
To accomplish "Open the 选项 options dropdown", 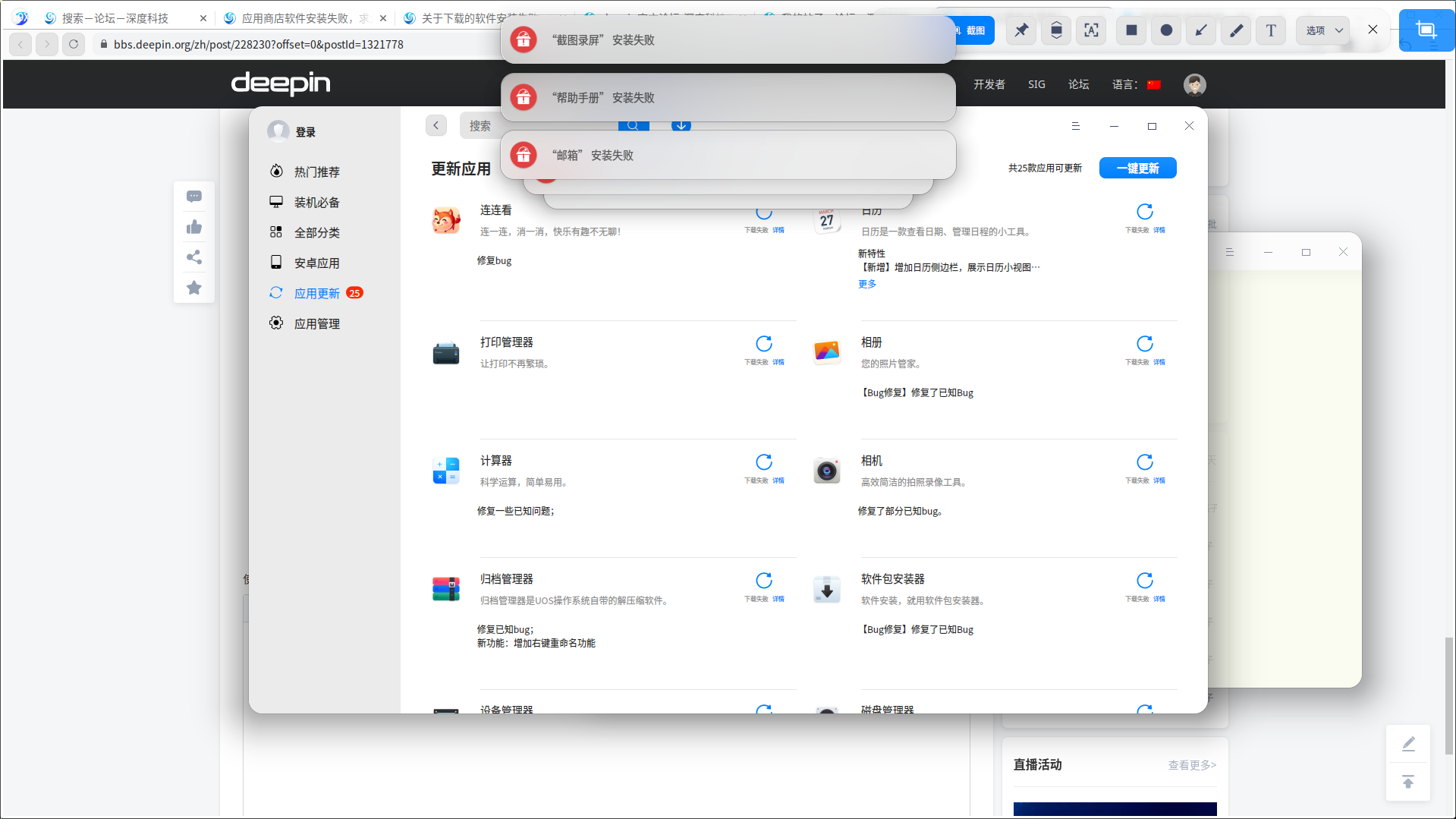I will tap(1324, 30).
